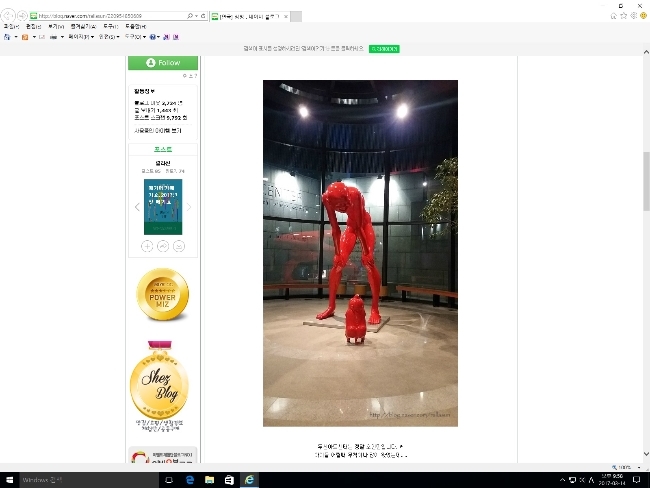This screenshot has width=650, height=488.
Task: Click the circular smiley icon under post card
Action: [179, 246]
